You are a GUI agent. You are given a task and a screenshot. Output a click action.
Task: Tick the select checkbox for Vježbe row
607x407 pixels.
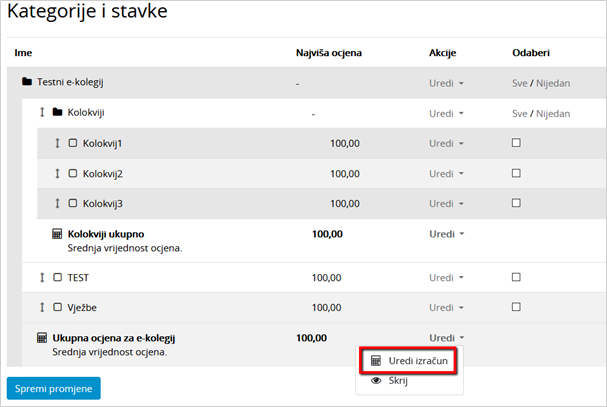(516, 307)
